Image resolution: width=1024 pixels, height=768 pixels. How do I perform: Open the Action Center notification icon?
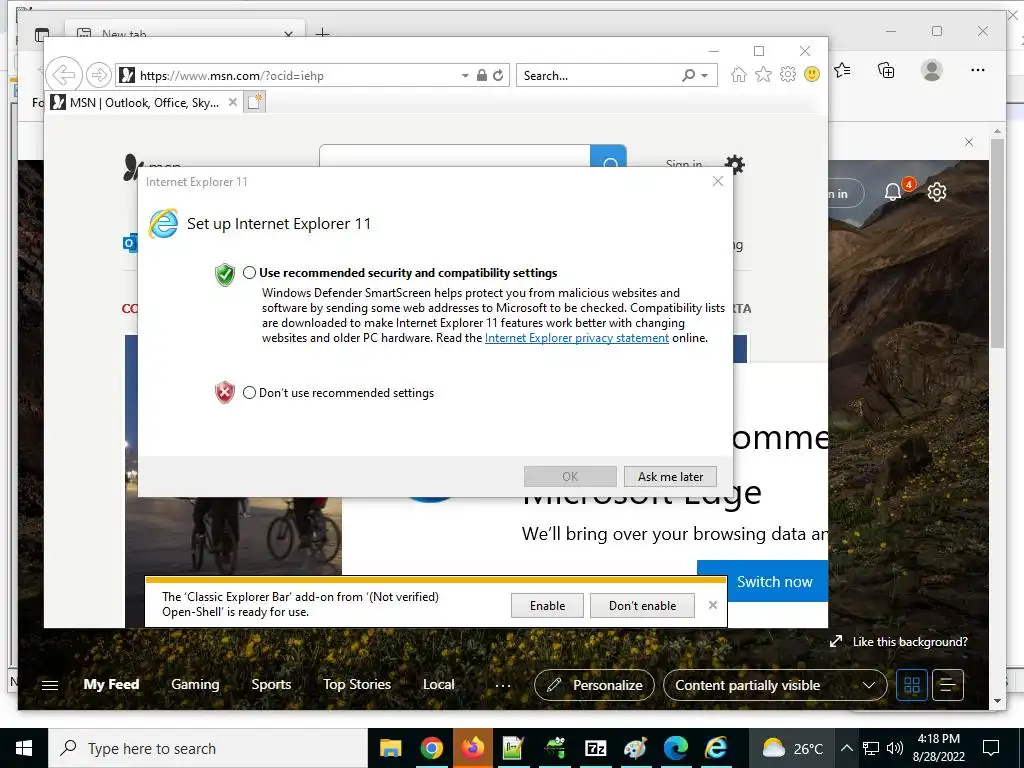tap(991, 748)
